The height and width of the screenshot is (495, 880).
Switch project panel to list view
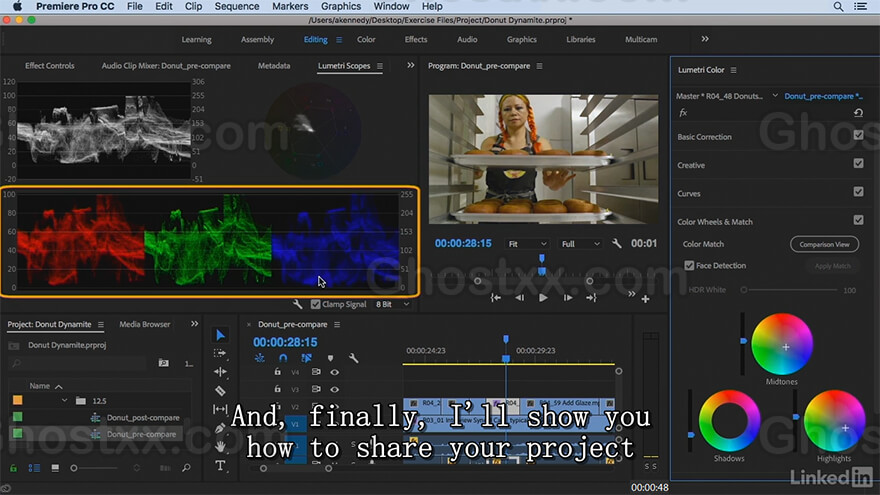coord(34,468)
